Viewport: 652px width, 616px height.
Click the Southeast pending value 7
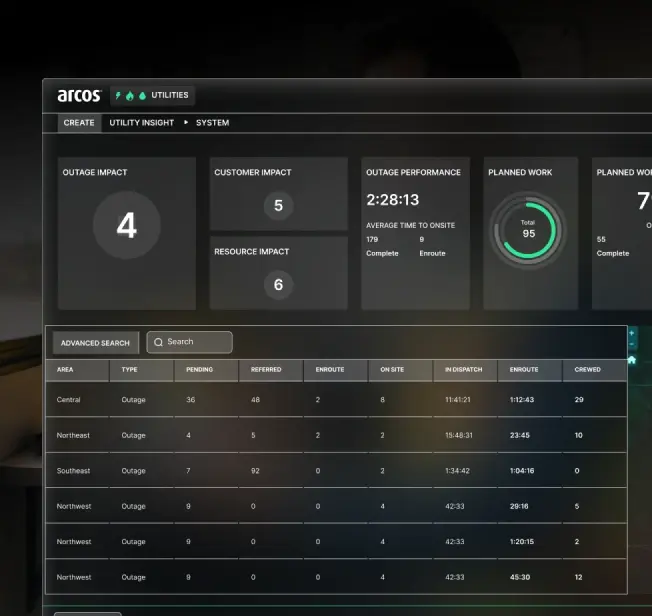point(188,471)
